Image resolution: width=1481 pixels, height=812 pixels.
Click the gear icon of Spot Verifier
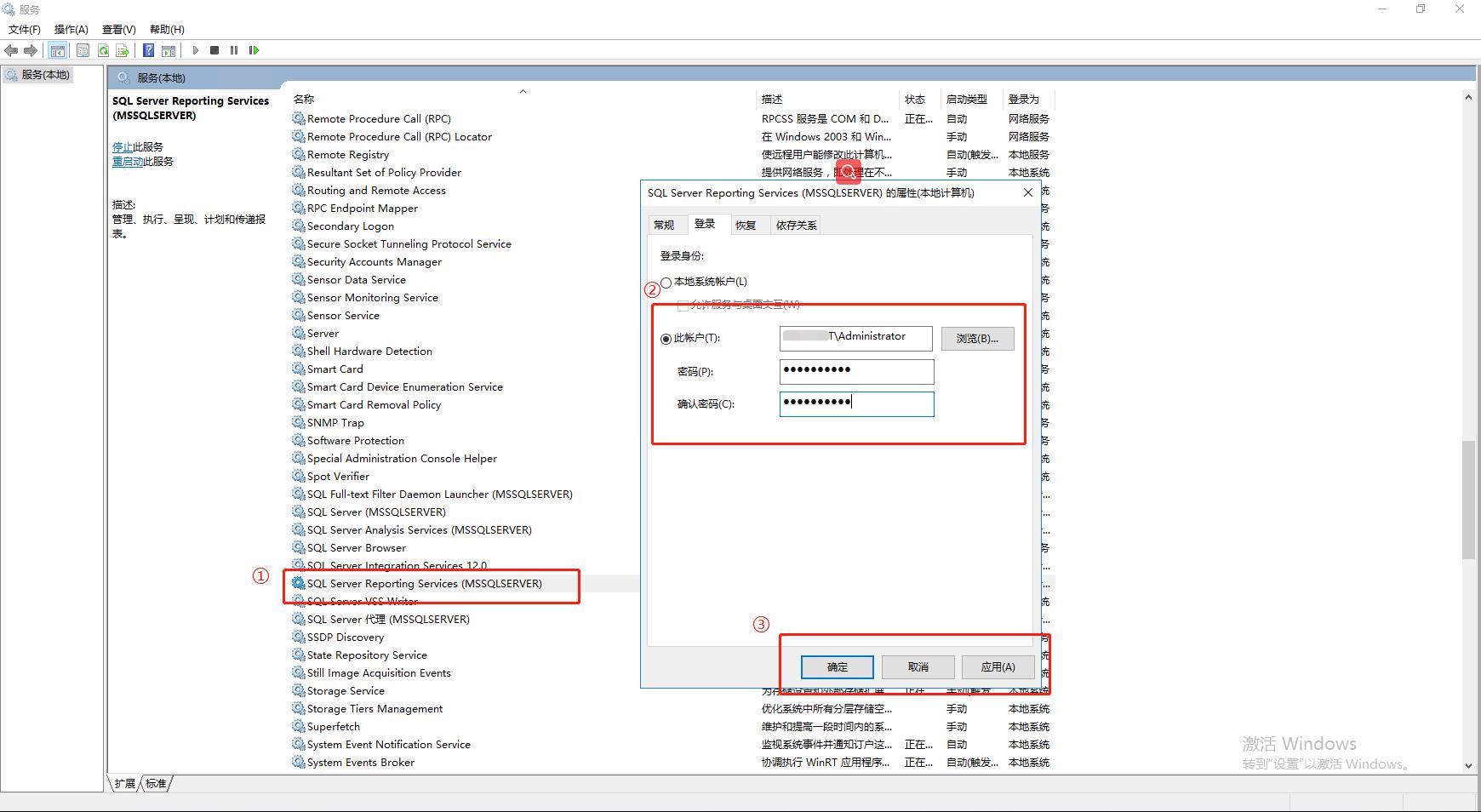coord(298,476)
